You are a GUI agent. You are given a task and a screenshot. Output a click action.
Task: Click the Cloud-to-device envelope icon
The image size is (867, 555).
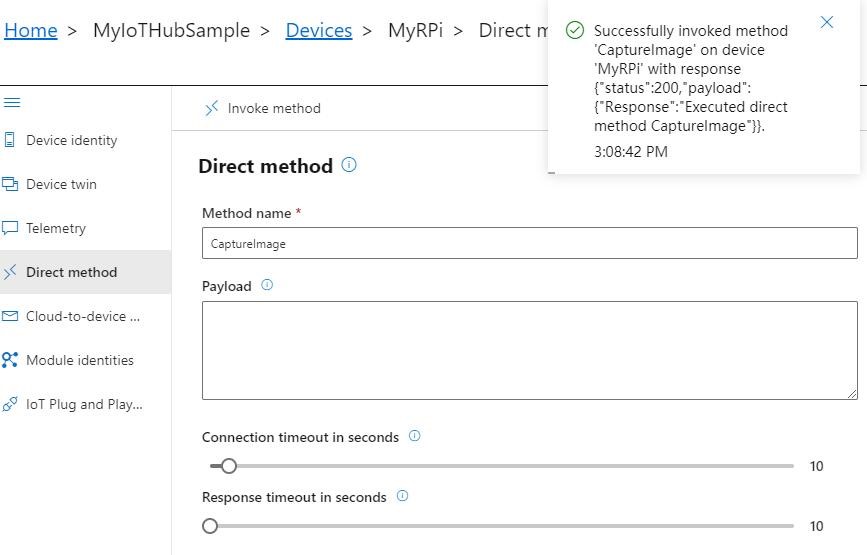tap(10, 316)
